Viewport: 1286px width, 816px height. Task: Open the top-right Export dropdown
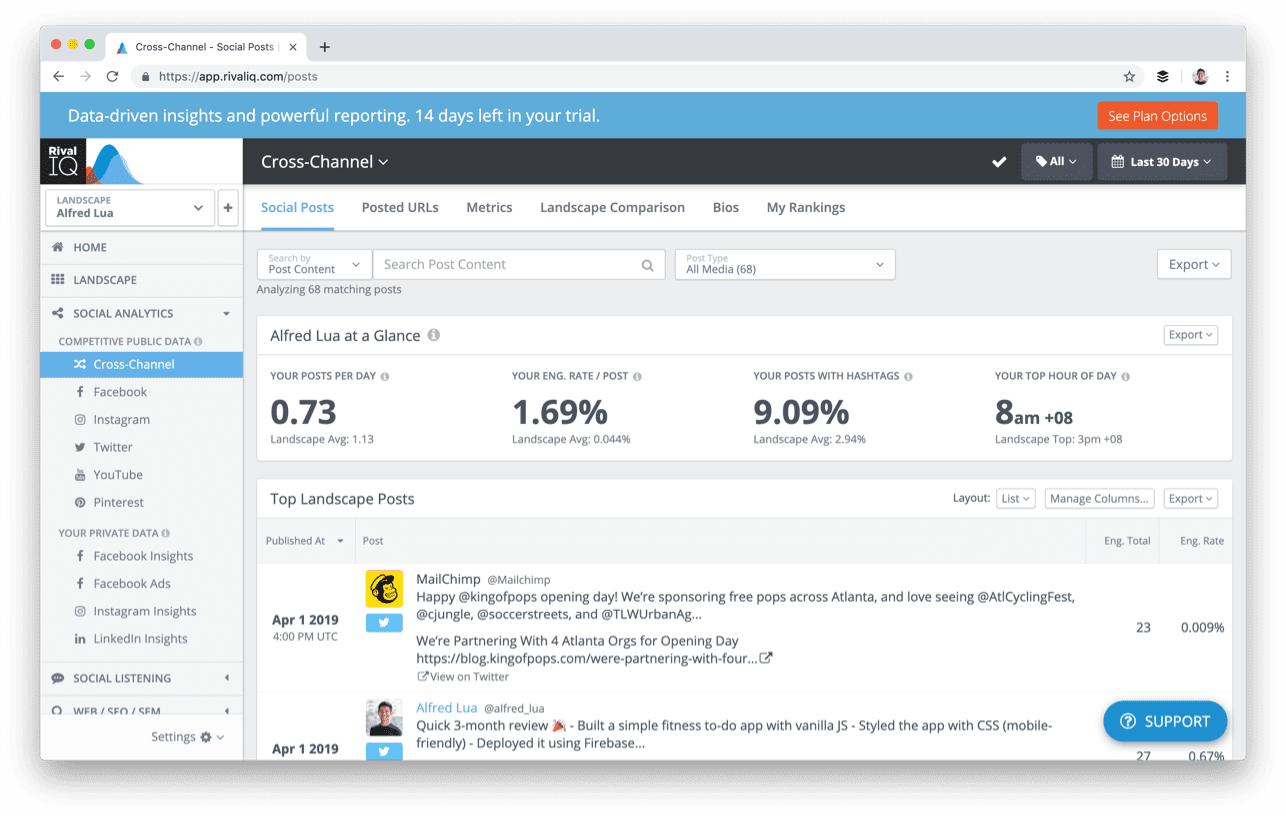click(1194, 265)
